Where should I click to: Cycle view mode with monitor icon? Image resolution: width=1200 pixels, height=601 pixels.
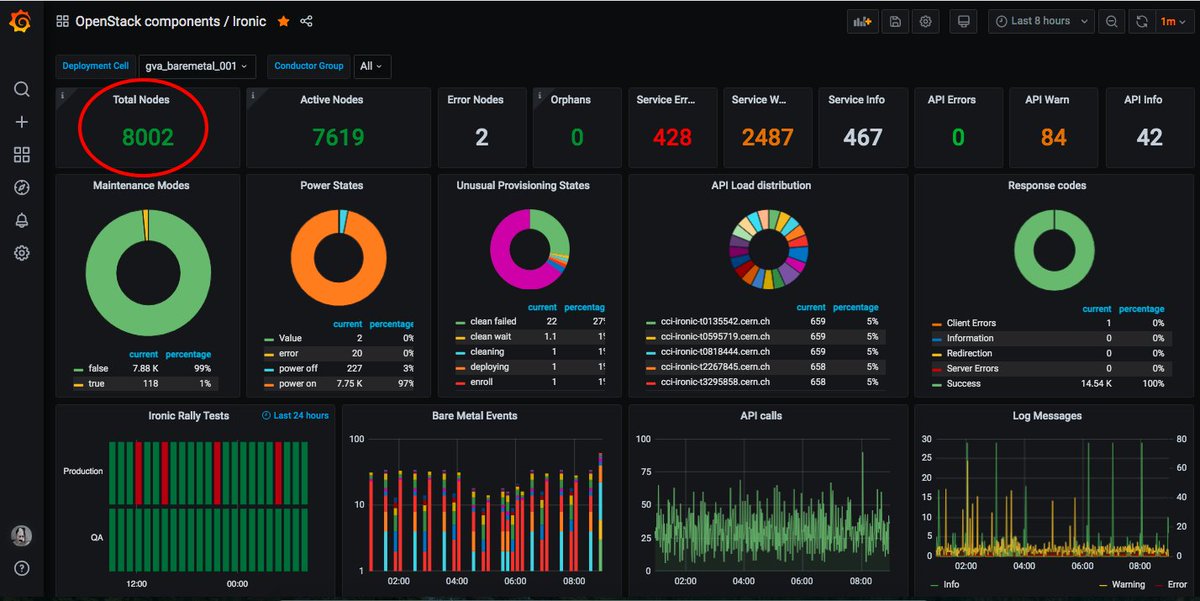pos(963,21)
